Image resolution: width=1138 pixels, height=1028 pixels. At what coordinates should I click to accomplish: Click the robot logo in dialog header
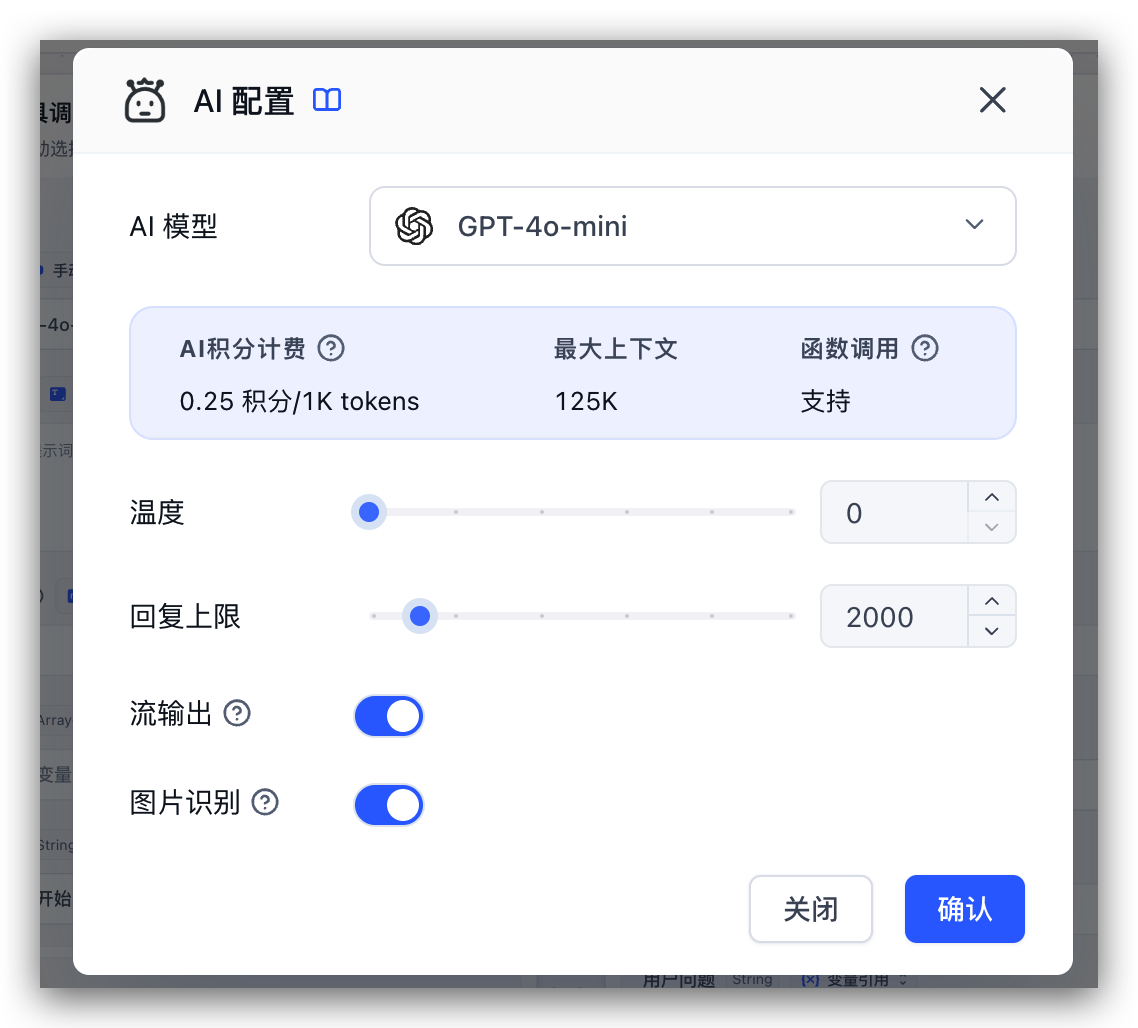coord(145,100)
